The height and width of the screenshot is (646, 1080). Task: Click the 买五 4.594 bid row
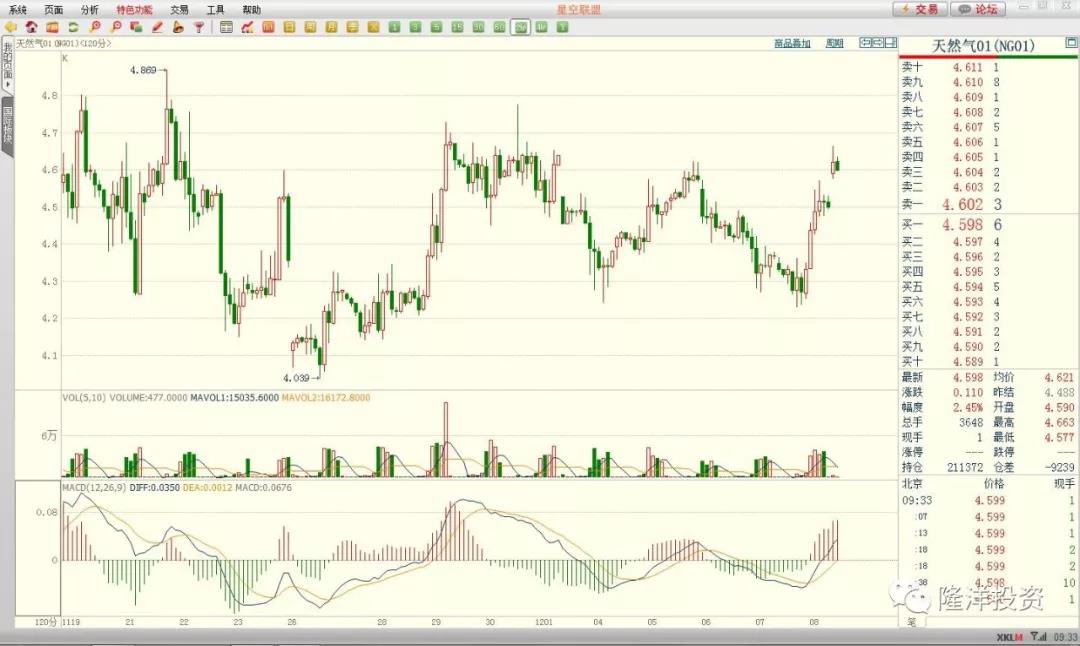click(989, 287)
